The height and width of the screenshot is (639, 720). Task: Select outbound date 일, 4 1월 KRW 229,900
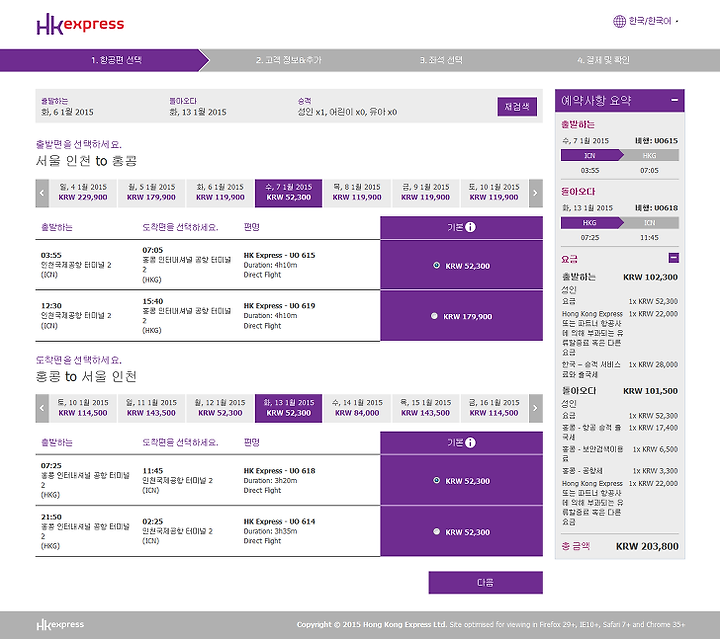coord(83,193)
